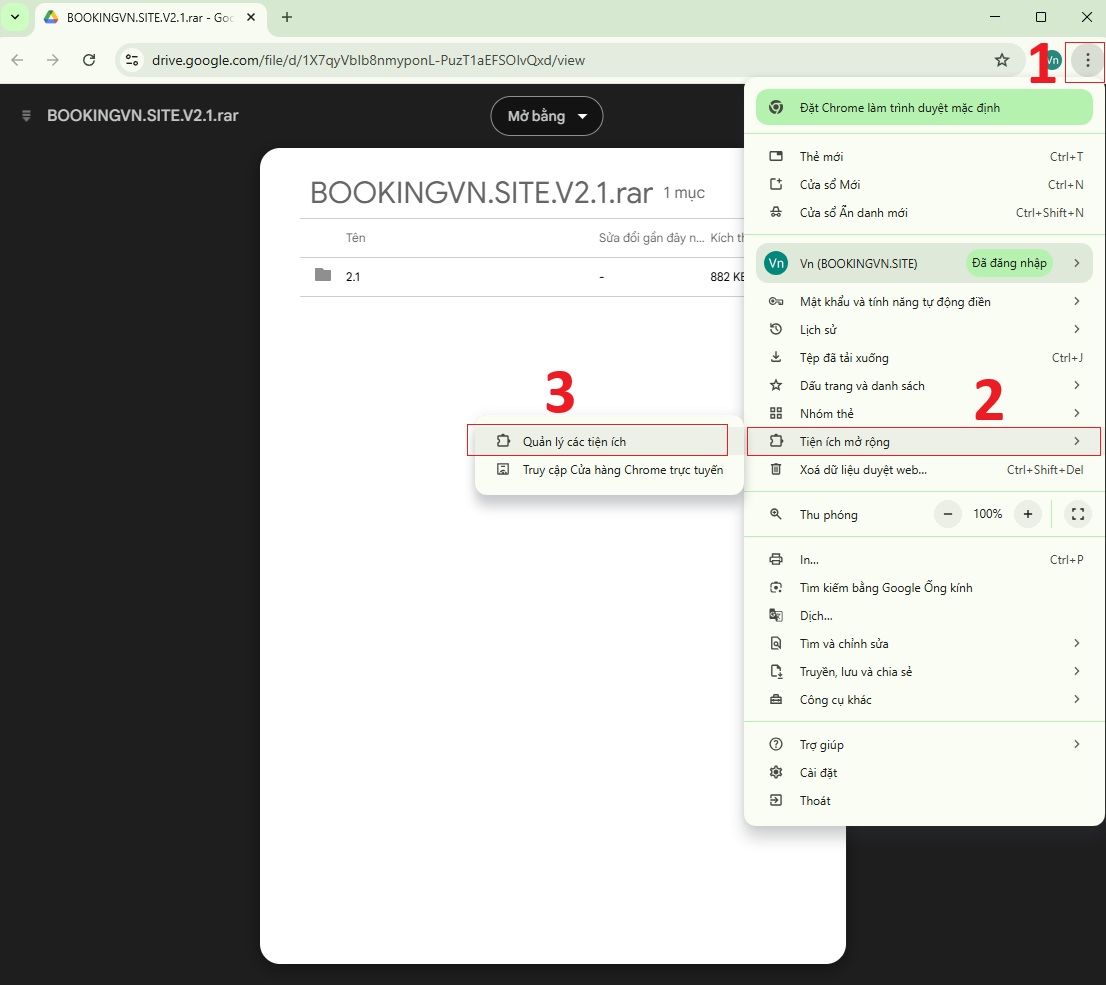Click the tab groups grid icon
This screenshot has height=985, width=1106.
click(x=776, y=413)
